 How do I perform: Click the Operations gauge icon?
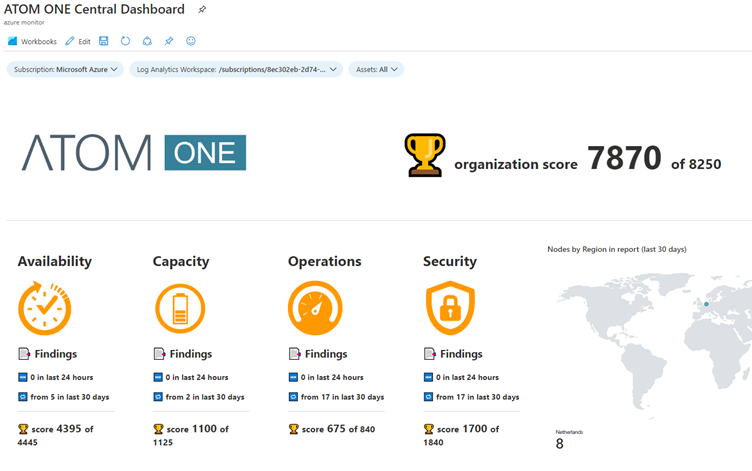pos(315,308)
